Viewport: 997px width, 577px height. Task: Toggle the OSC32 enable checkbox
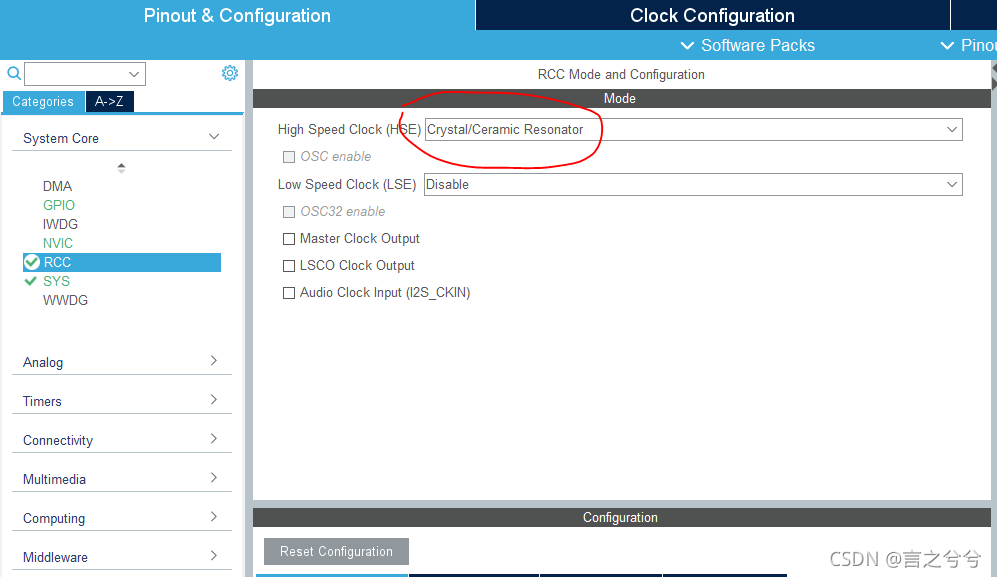pos(289,212)
